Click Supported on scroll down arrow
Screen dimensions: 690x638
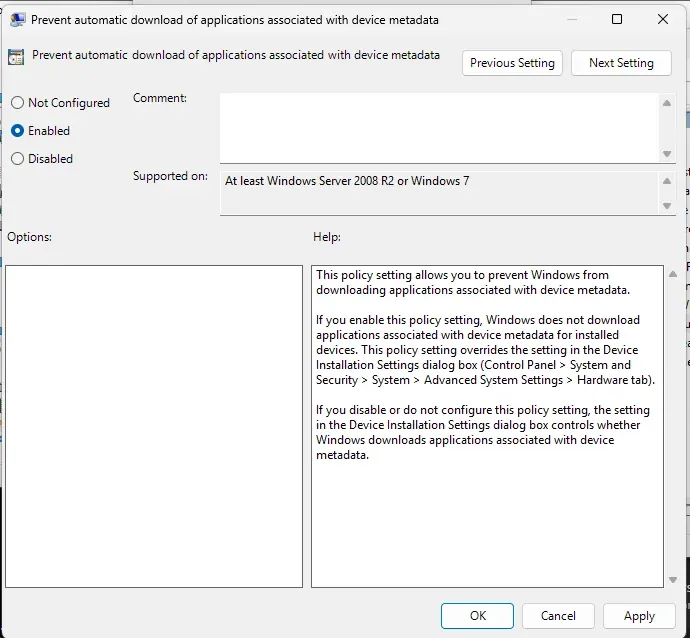(x=667, y=205)
